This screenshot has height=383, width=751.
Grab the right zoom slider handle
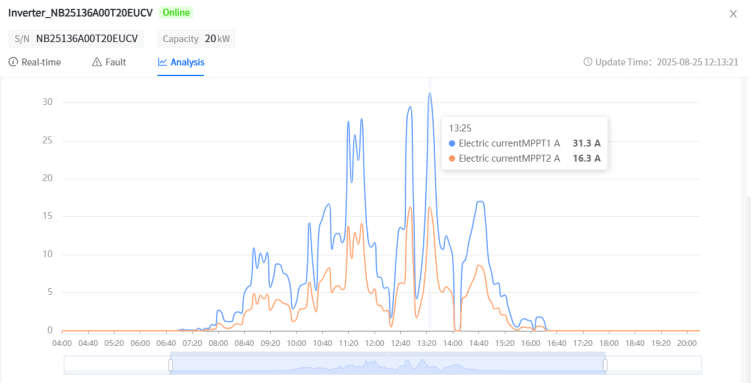pyautogui.click(x=605, y=365)
